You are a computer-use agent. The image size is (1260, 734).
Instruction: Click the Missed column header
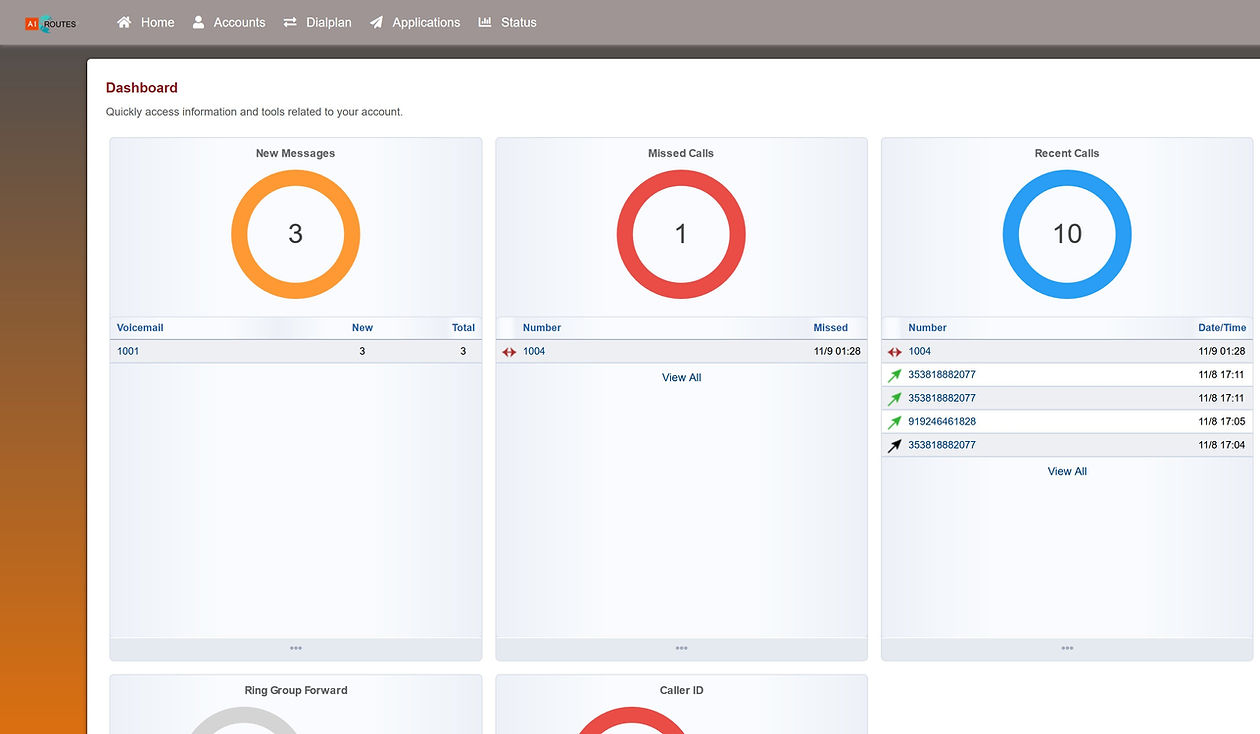point(830,328)
